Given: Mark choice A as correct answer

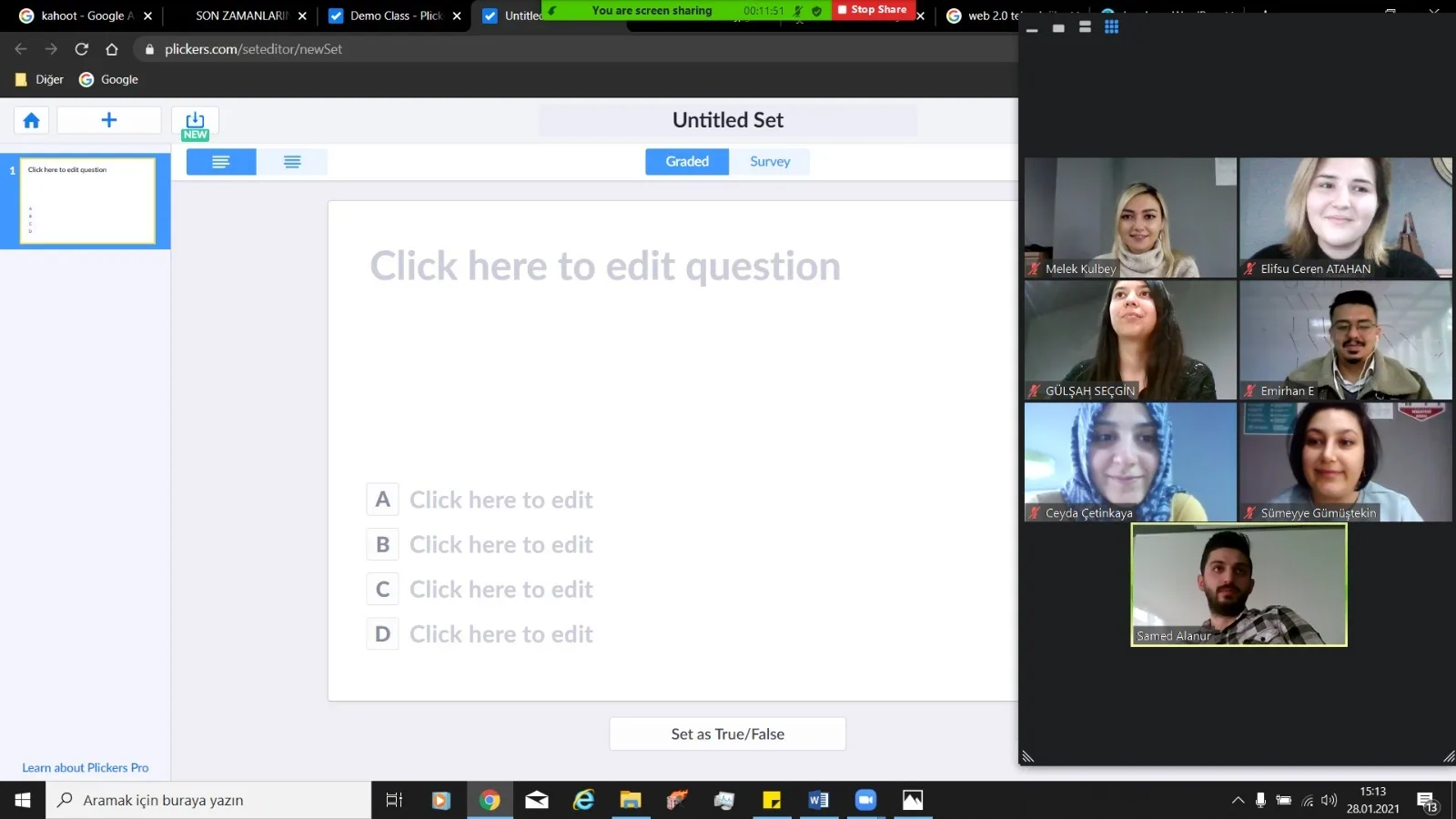Looking at the screenshot, I should point(382,500).
